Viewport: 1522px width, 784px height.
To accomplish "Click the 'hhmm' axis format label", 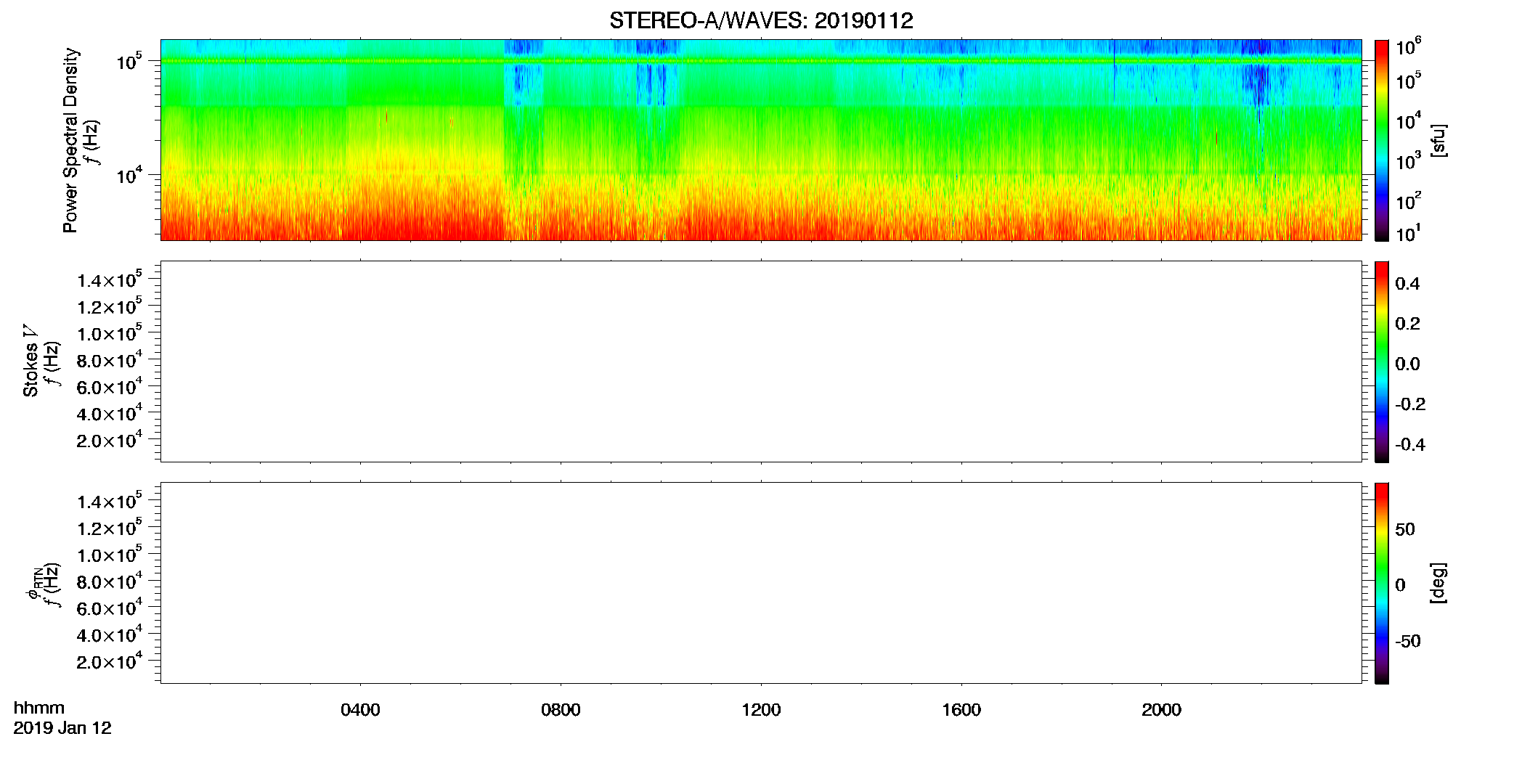I will 39,708.
